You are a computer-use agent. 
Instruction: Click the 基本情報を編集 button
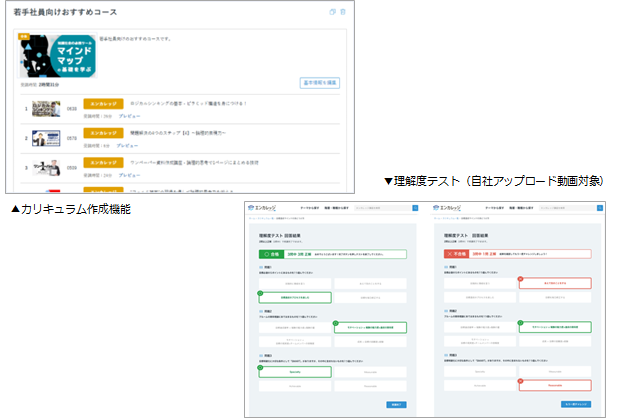point(320,83)
